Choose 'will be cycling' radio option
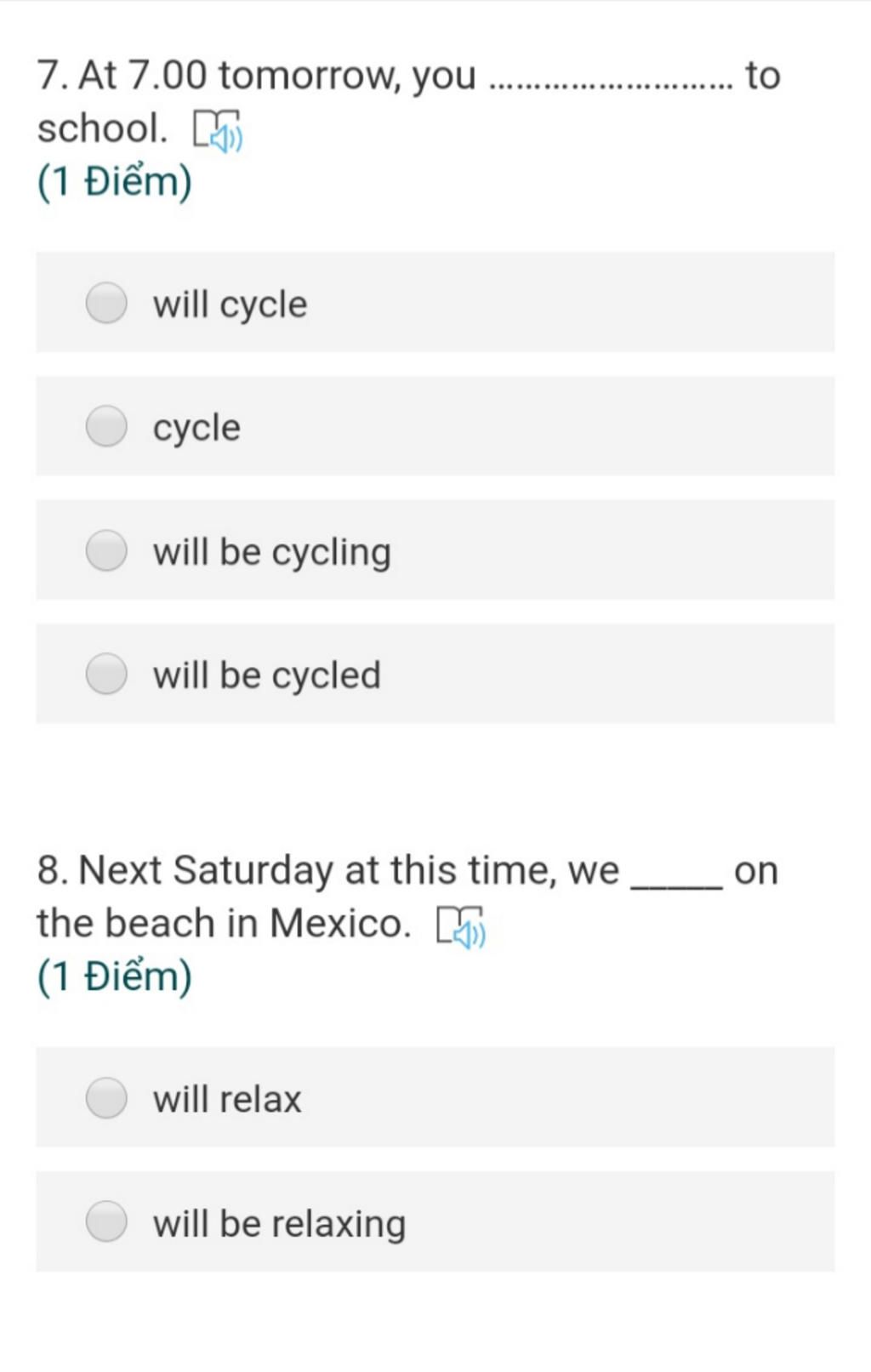 click(x=106, y=550)
